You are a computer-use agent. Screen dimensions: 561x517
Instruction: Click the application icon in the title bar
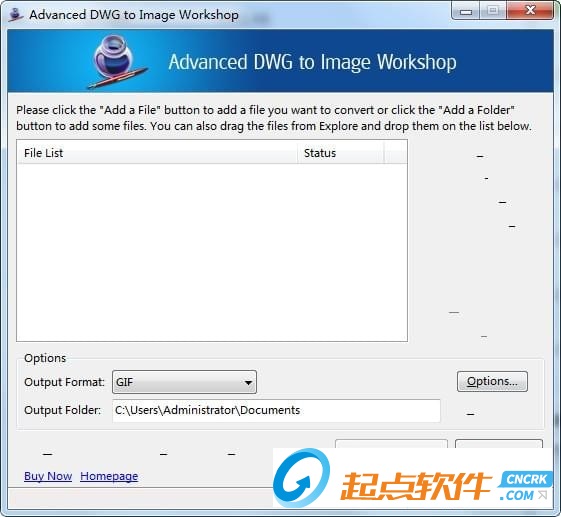pyautogui.click(x=16, y=15)
